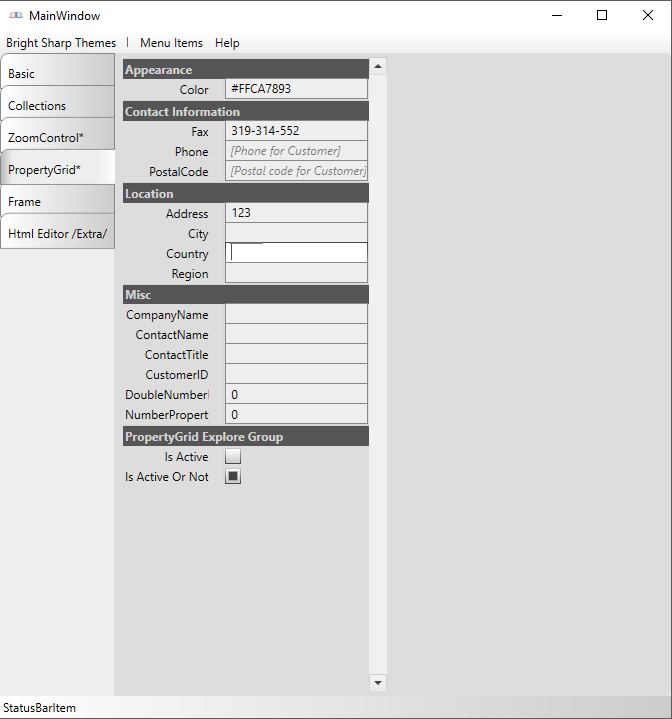This screenshot has height=719, width=672.
Task: Focus the PostalCode input field
Action: [x=296, y=171]
